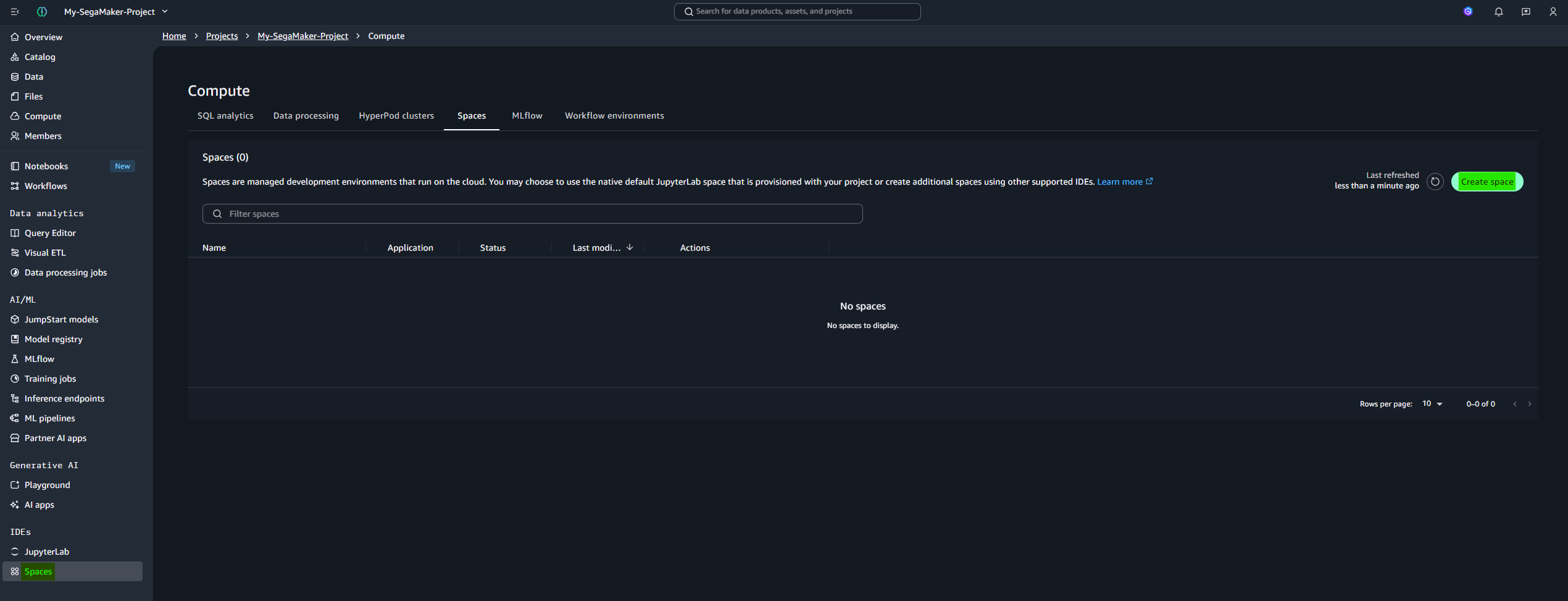This screenshot has height=601, width=1568.
Task: Open Members in the sidebar
Action: click(x=73, y=136)
